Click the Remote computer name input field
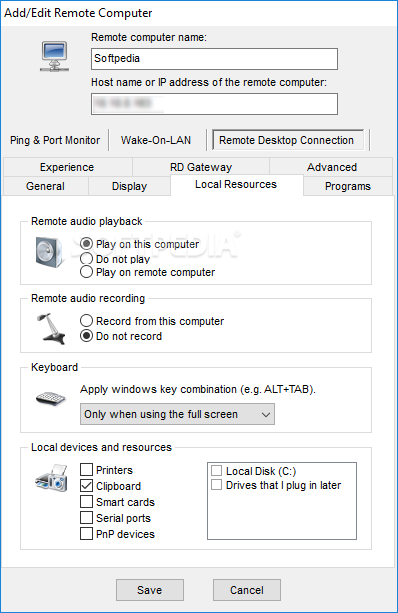This screenshot has width=398, height=613. tap(214, 59)
